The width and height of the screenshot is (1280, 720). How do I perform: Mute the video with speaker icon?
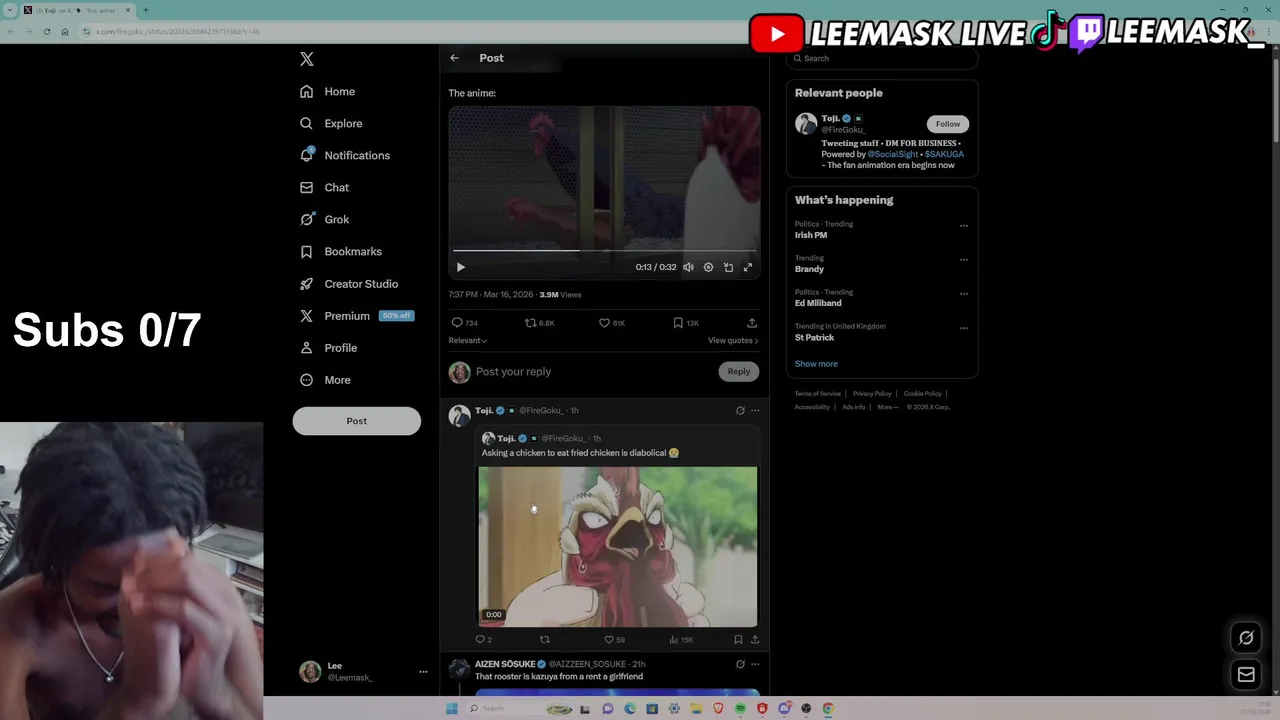pos(688,267)
